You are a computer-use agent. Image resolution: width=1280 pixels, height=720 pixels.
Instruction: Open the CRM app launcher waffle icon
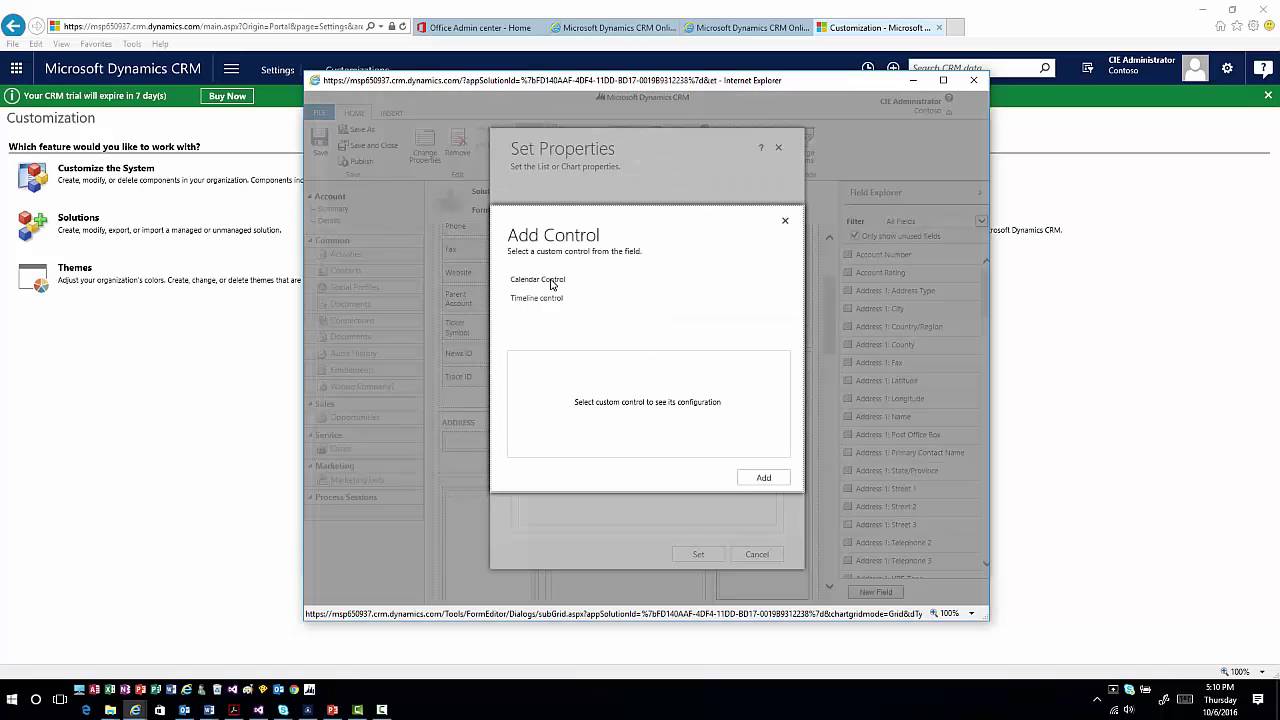tap(16, 69)
